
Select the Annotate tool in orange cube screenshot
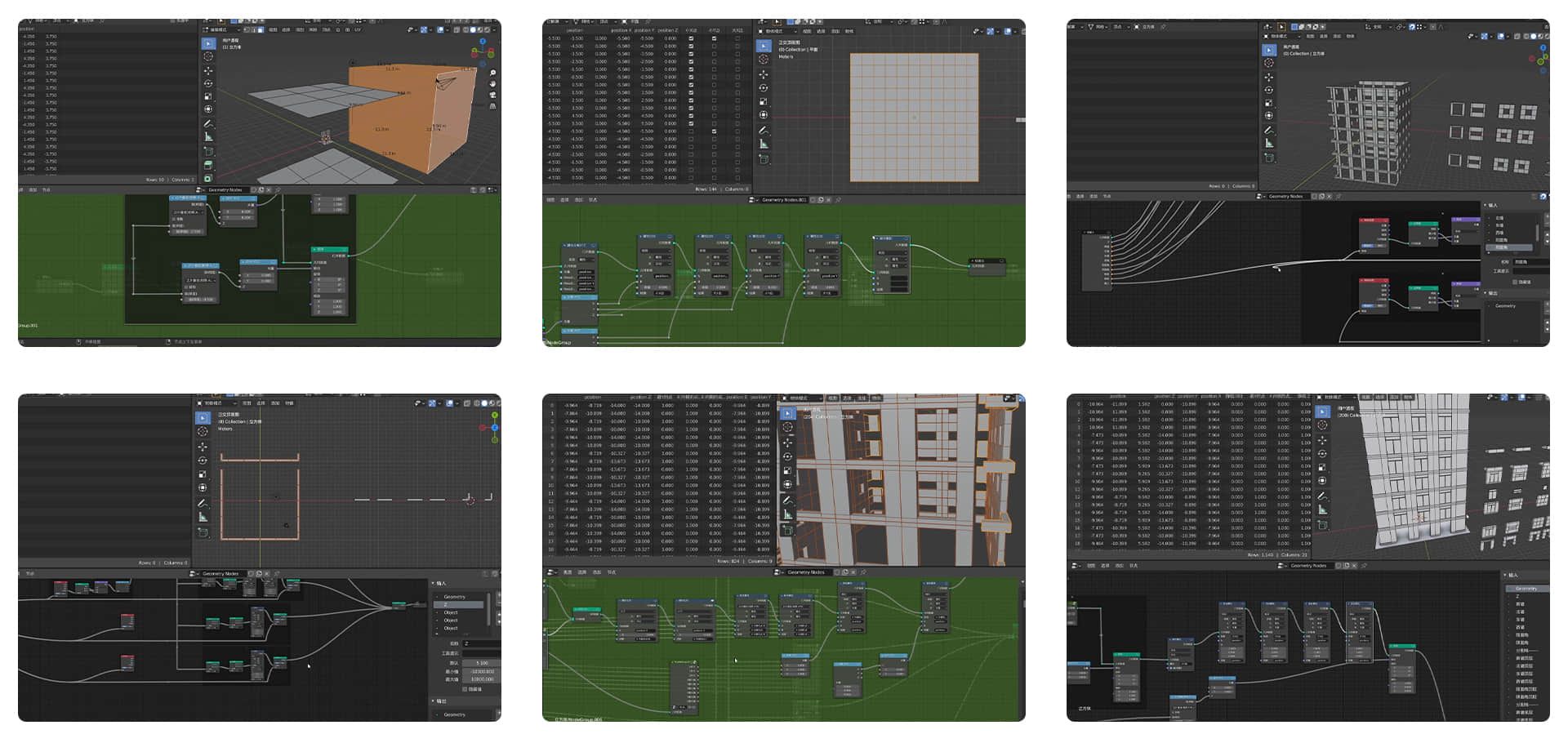pyautogui.click(x=208, y=124)
